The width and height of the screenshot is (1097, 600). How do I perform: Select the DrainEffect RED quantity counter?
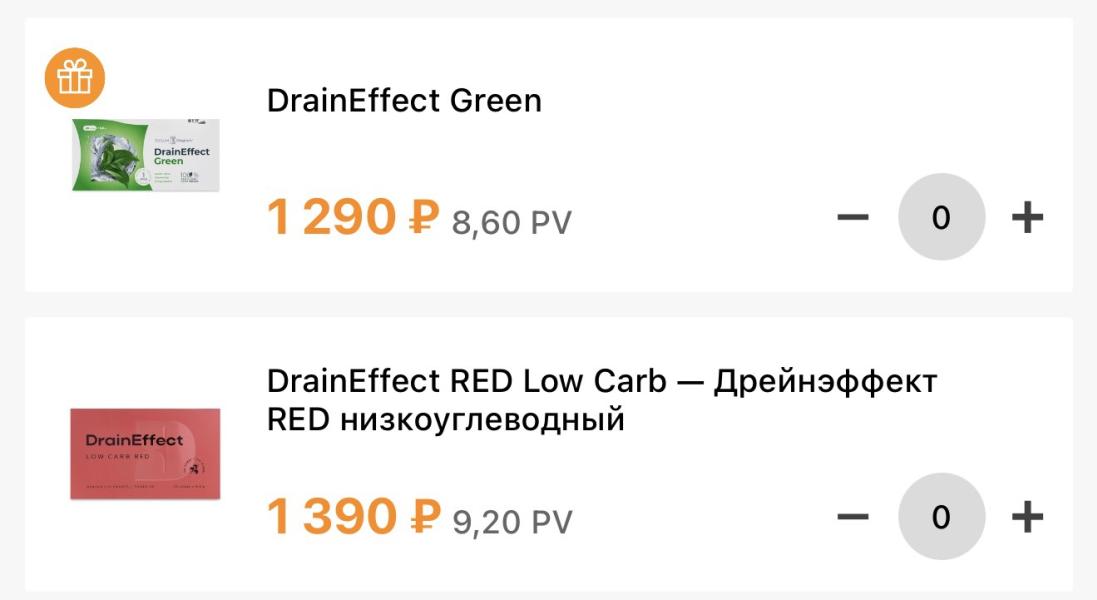click(x=942, y=517)
